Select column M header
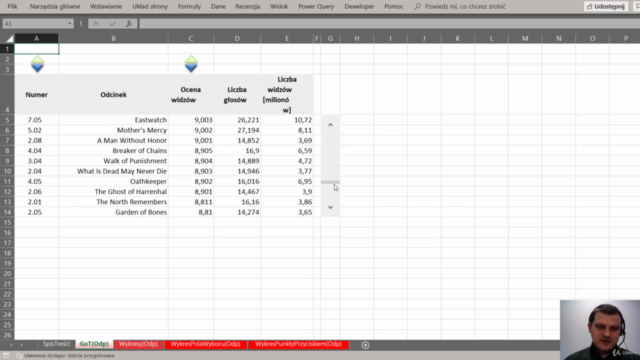Screen dimensions: 640x360 pos(525,38)
